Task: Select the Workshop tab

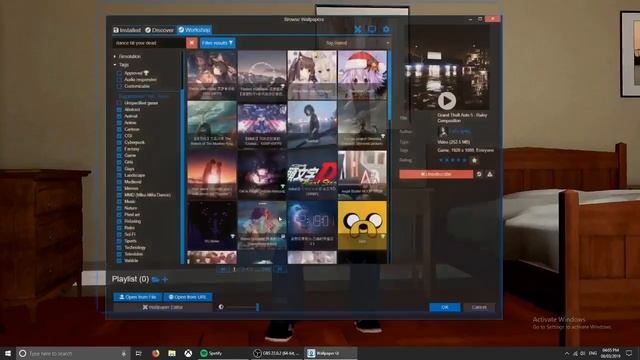Action: pyautogui.click(x=194, y=30)
